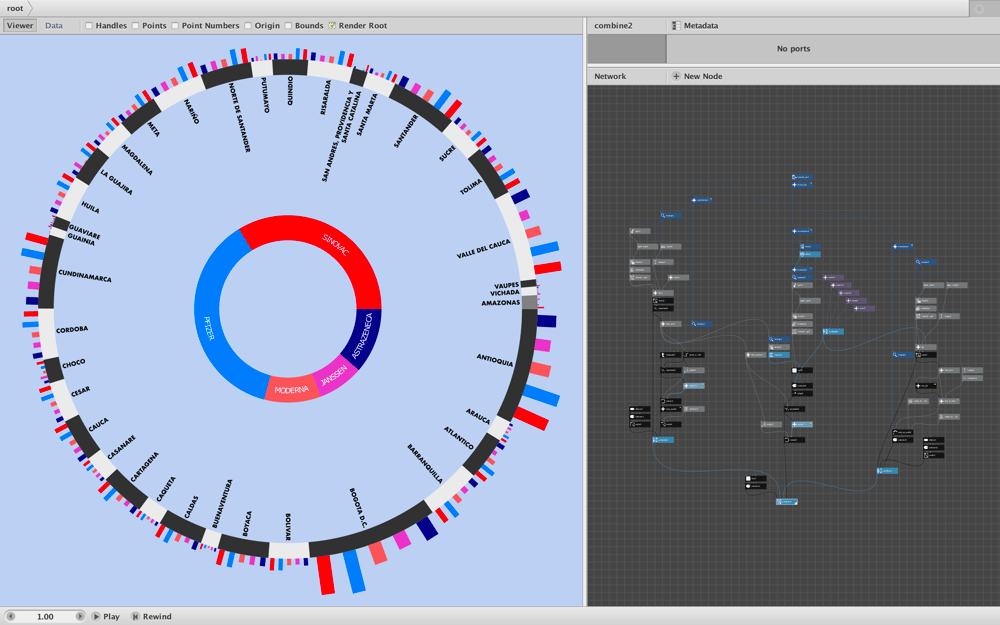Switch to the Viewer tab
Screen dimensions: 1000x625
point(20,26)
